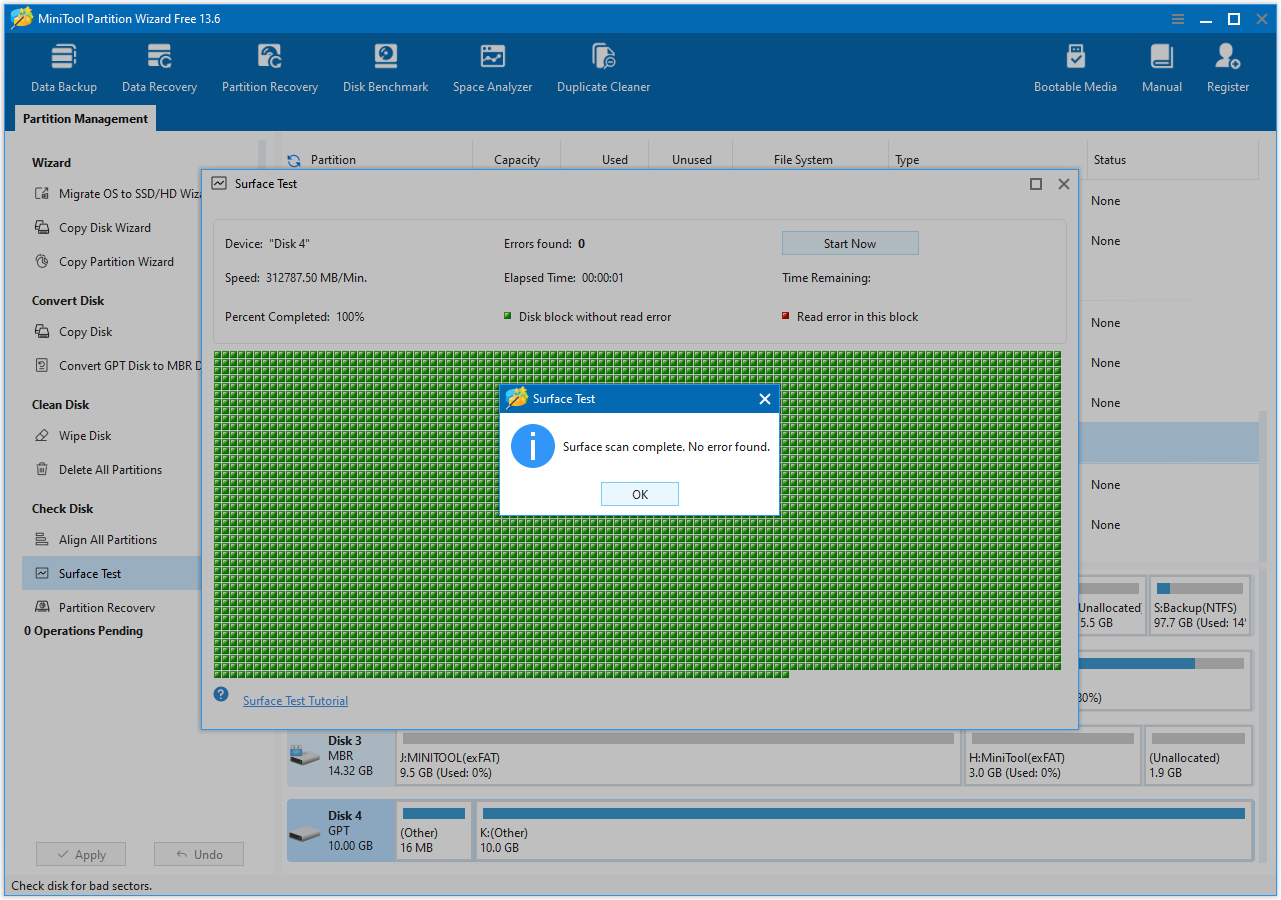This screenshot has height=900, width=1281.
Task: Open the Partition Recovery tool
Action: point(269,66)
